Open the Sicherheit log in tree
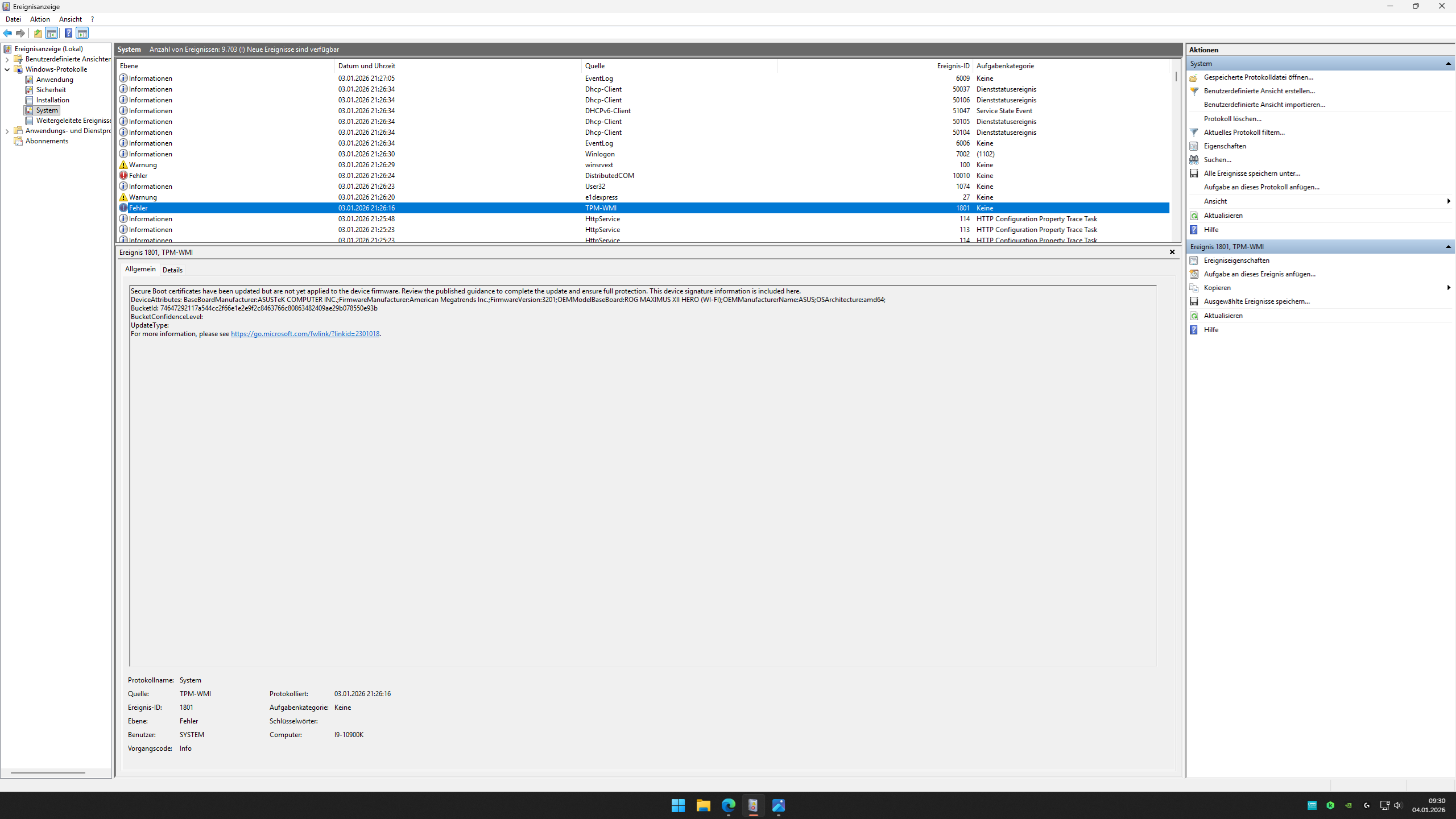 [x=51, y=90]
